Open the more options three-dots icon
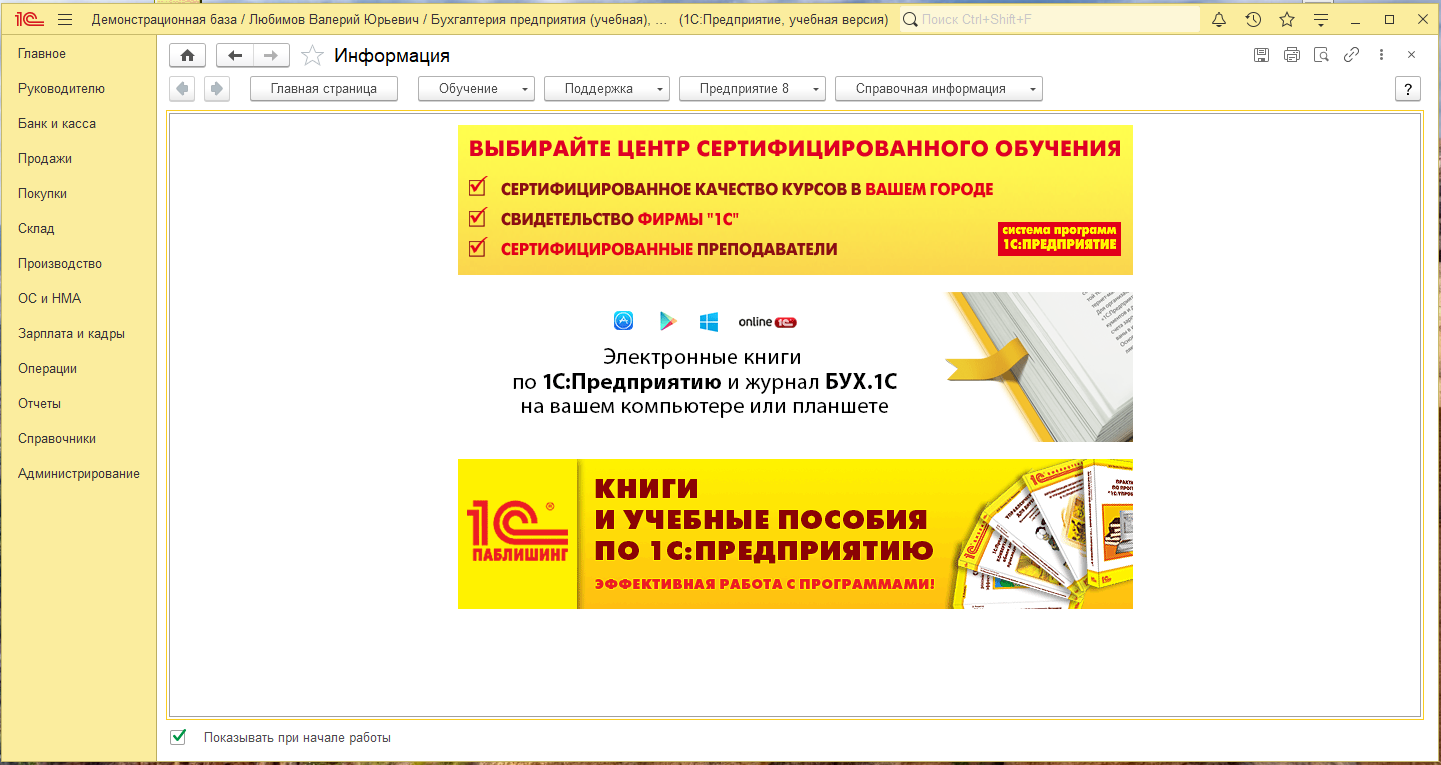 click(x=1381, y=55)
